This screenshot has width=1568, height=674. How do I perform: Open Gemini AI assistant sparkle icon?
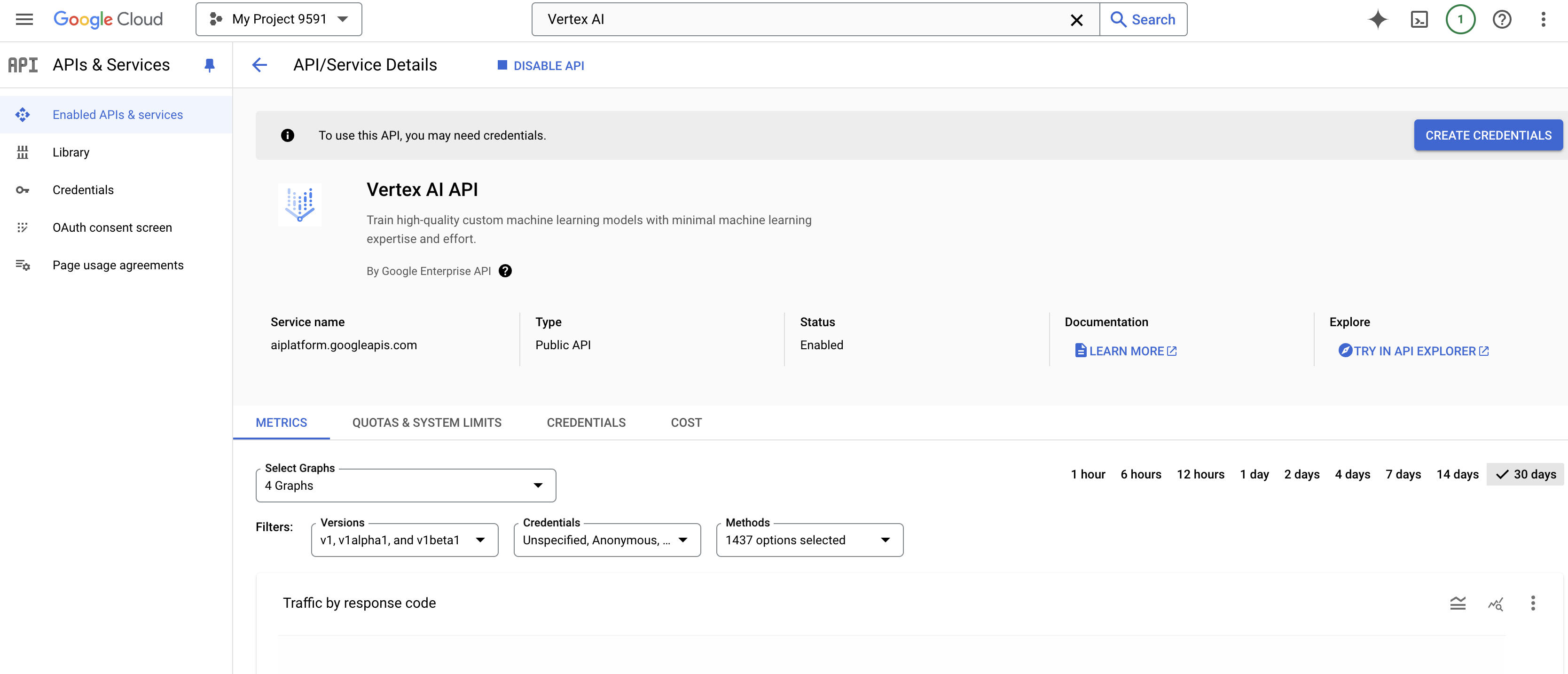[1378, 19]
